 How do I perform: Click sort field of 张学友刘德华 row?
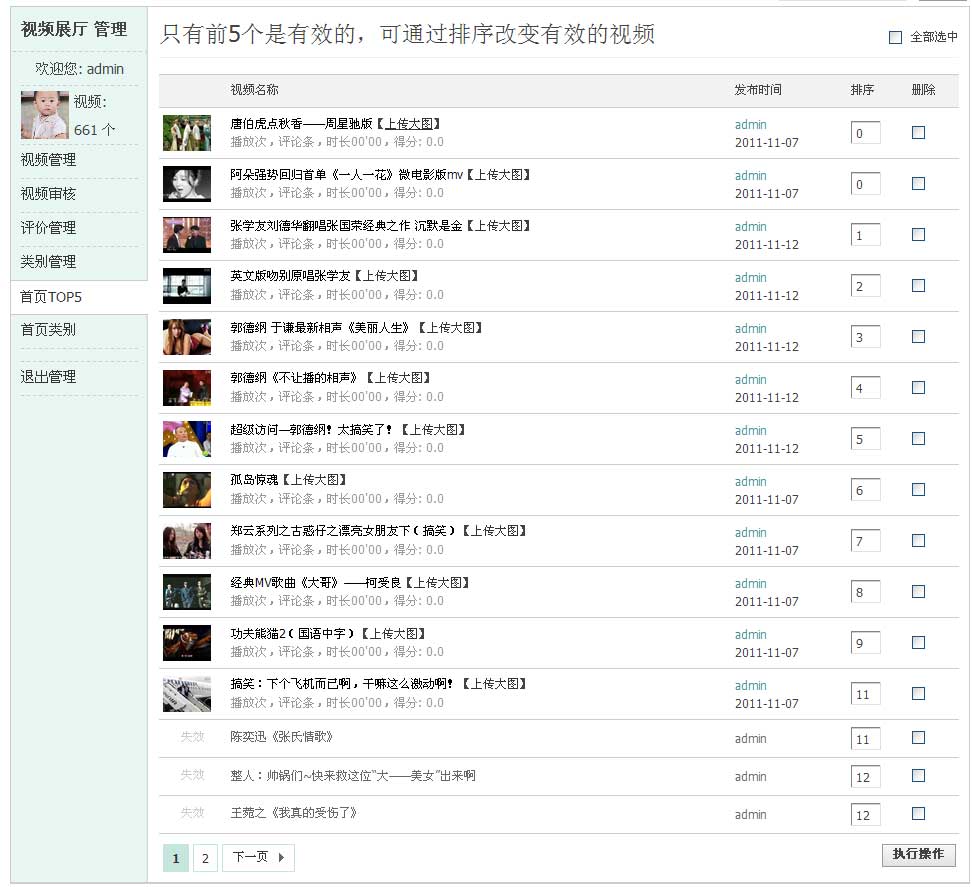tap(865, 235)
